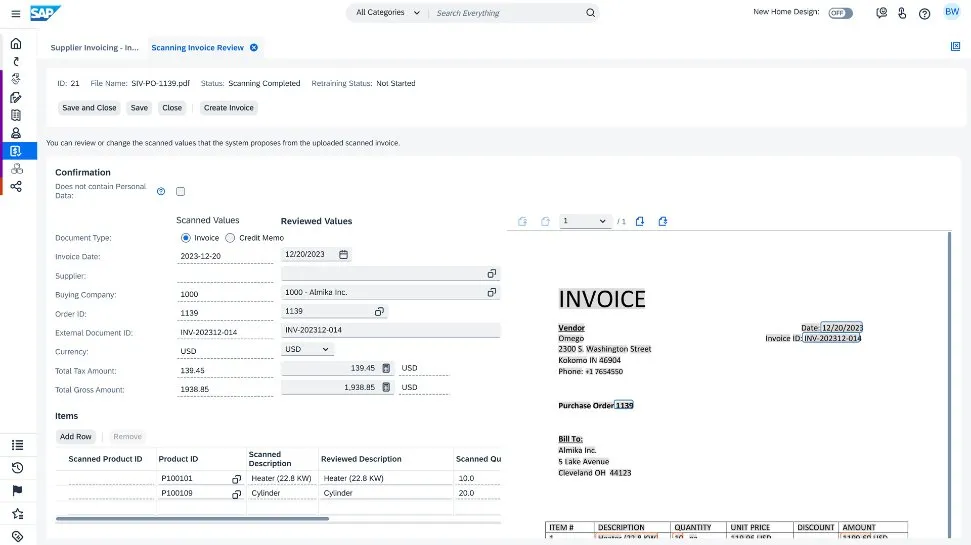Open the Currency USD dropdown
The image size is (971, 545).
[x=307, y=349]
